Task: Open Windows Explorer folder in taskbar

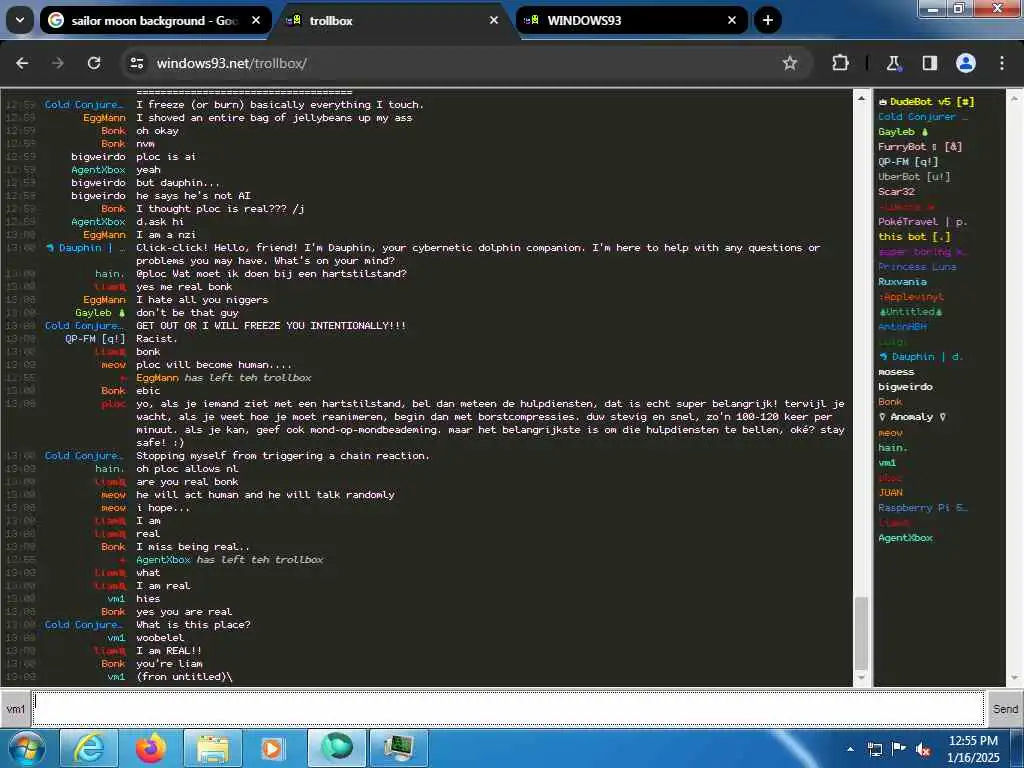Action: 213,748
